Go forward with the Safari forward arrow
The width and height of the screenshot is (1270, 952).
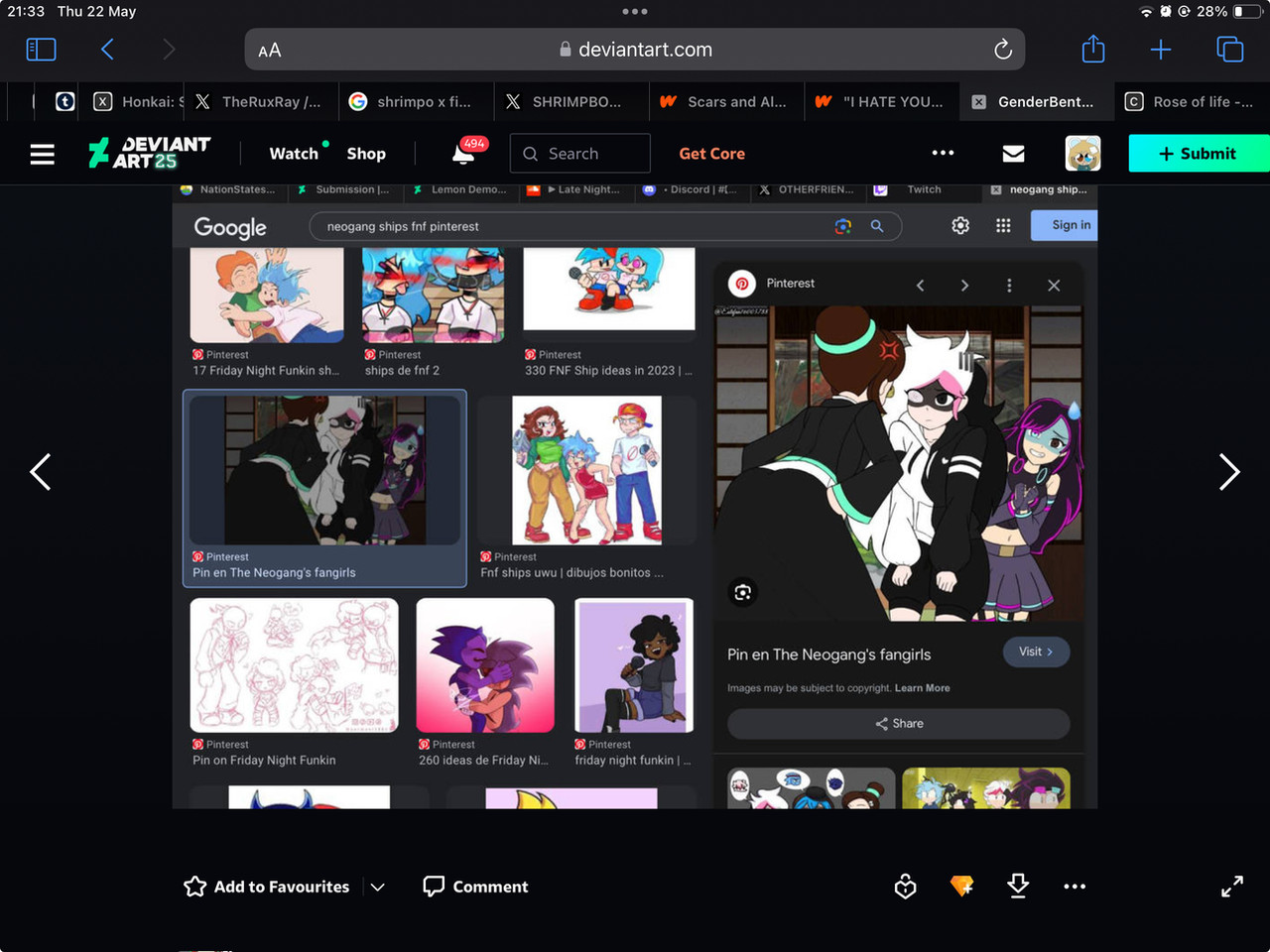click(x=169, y=50)
